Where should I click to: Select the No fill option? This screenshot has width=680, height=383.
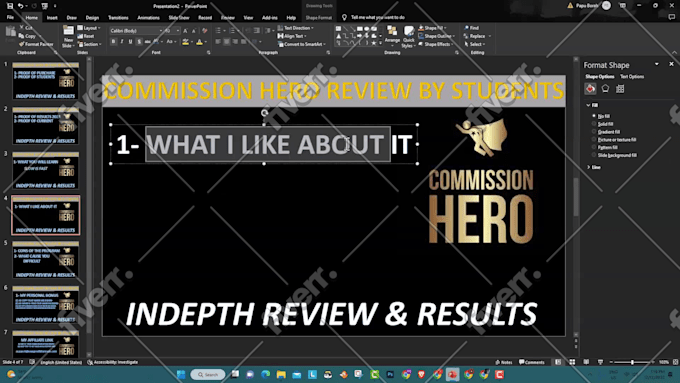tap(601, 116)
